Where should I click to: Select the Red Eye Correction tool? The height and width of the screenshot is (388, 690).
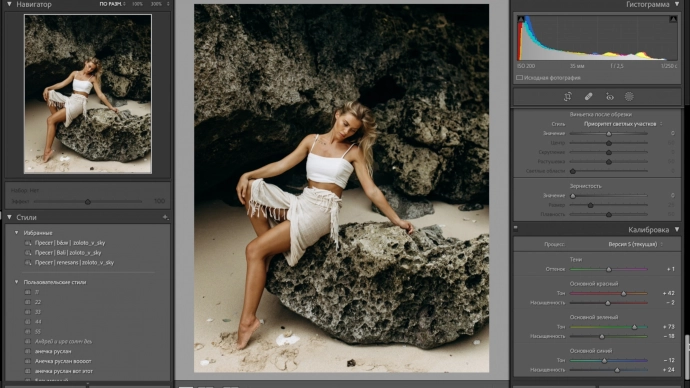click(609, 96)
